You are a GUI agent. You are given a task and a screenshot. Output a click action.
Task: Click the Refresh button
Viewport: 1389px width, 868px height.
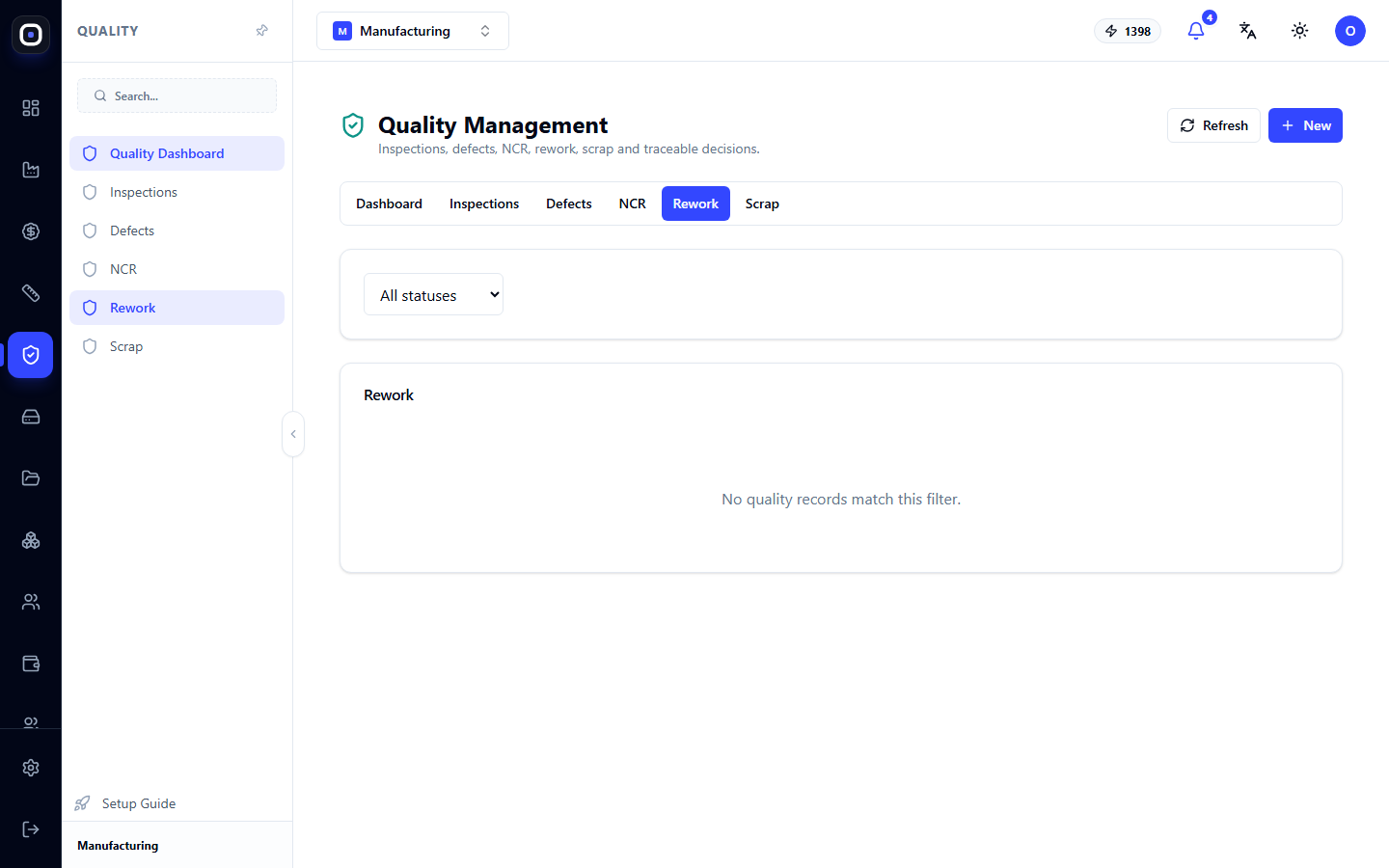click(1213, 125)
